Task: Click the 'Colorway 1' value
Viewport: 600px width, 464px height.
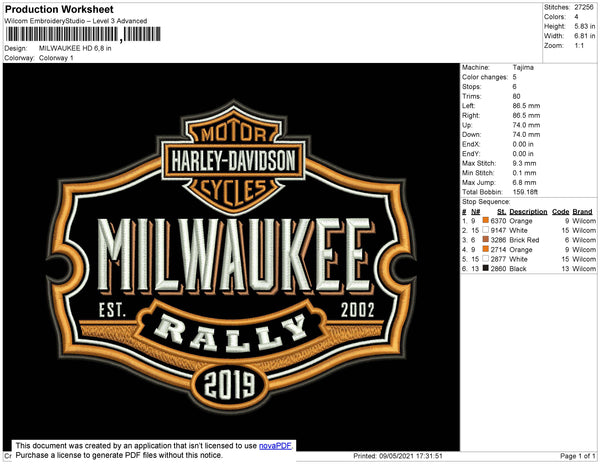Action: (x=56, y=58)
